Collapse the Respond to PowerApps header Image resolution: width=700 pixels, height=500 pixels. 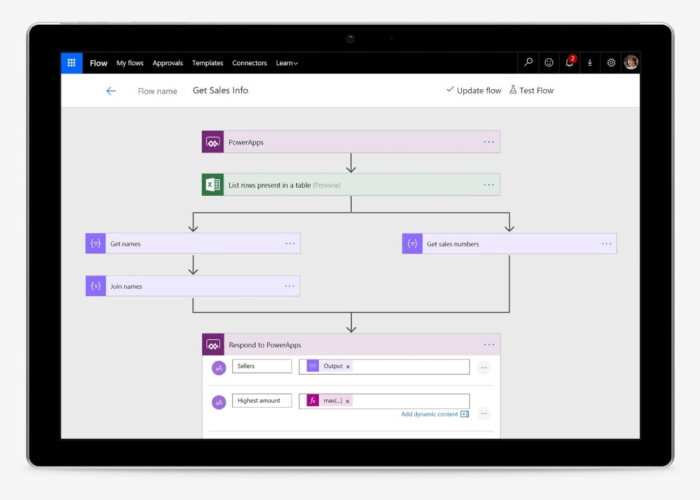(351, 345)
